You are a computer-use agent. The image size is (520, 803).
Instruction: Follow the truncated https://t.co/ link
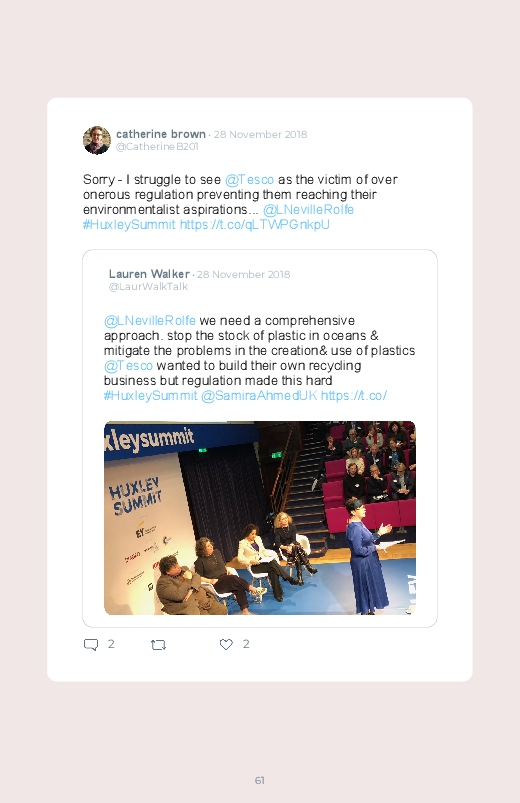tap(353, 395)
